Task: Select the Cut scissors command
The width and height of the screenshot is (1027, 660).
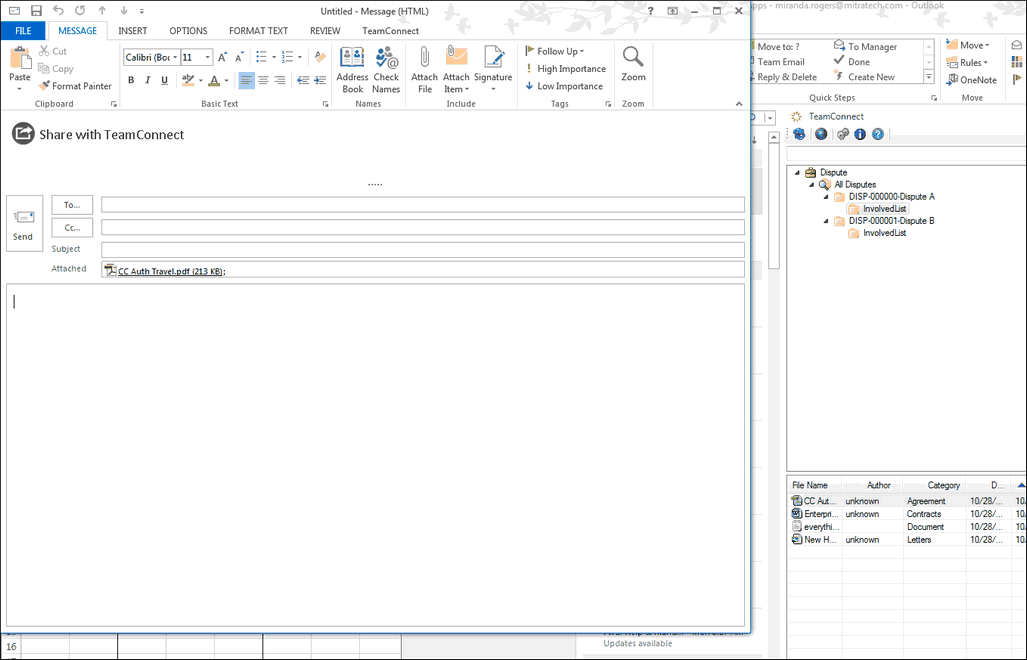Action: pyautogui.click(x=52, y=51)
